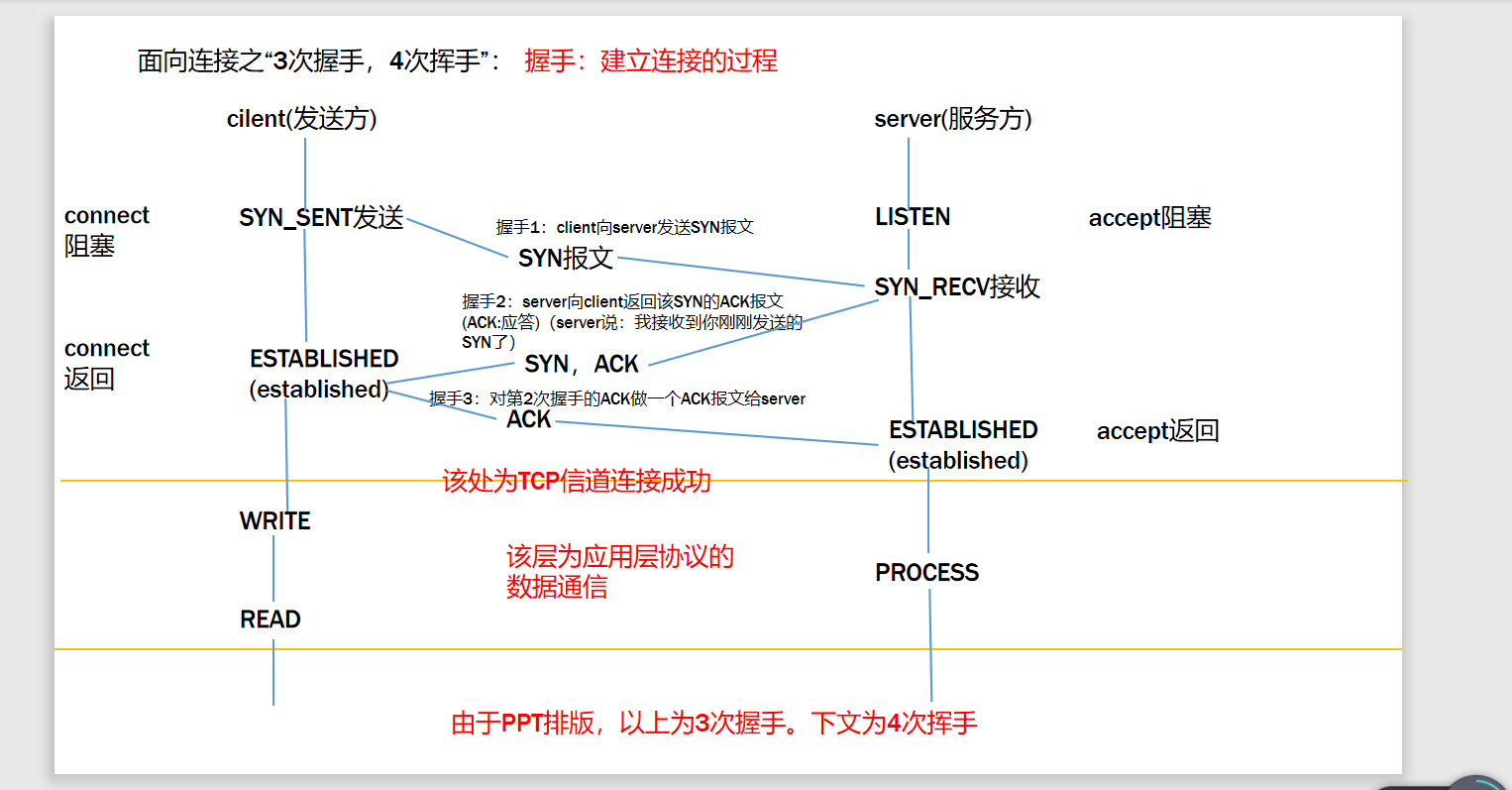Click footer '由于PPT排版，以上为3次握手。下文为4次挥手'

pyautogui.click(x=714, y=723)
